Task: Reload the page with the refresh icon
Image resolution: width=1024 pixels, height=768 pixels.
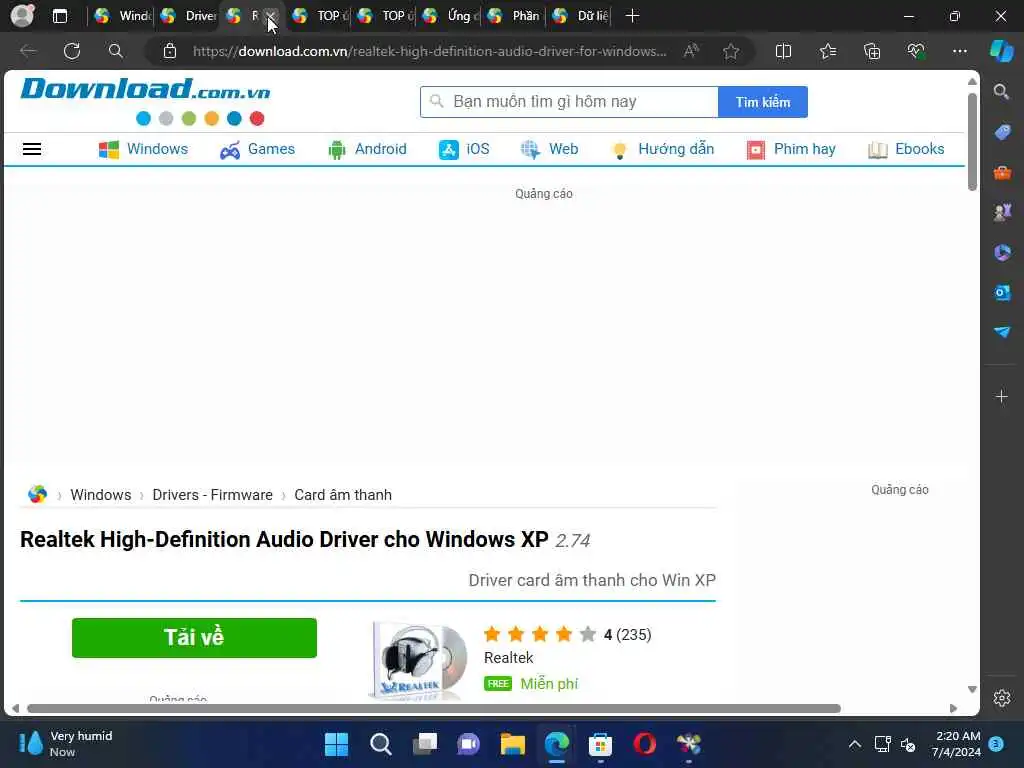Action: click(x=72, y=51)
